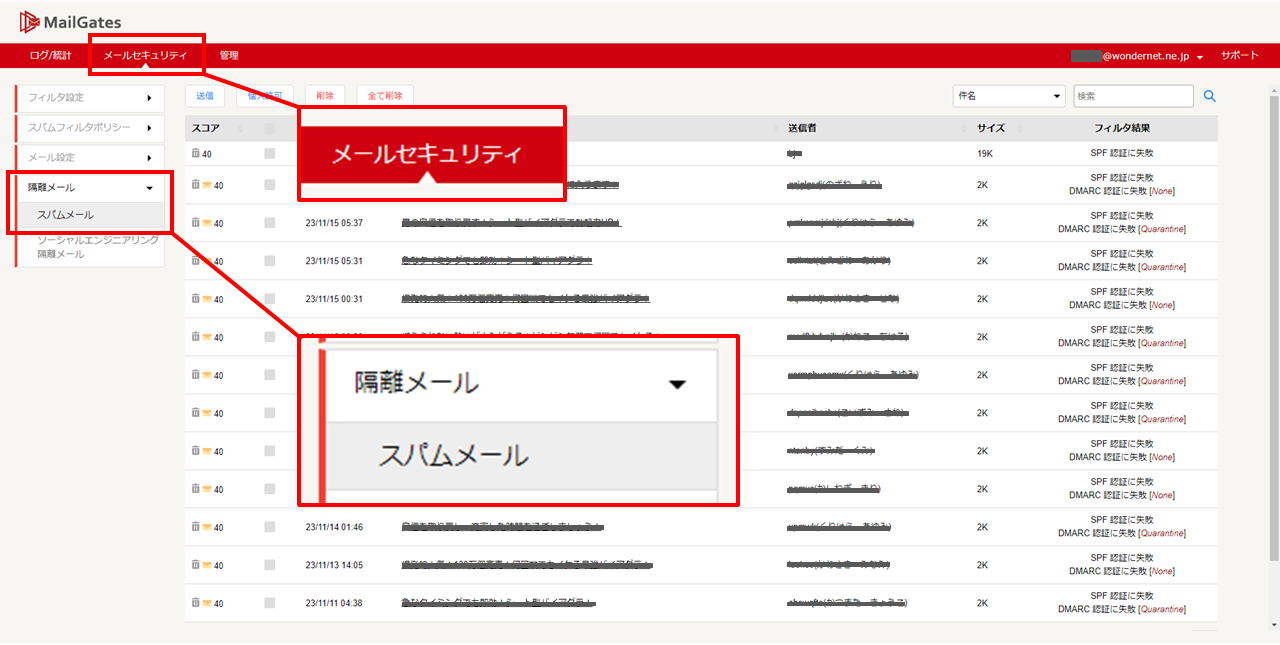Viewport: 1280px width, 645px height.
Task: Switch to the メールセキュリティ tab
Action: (x=146, y=56)
